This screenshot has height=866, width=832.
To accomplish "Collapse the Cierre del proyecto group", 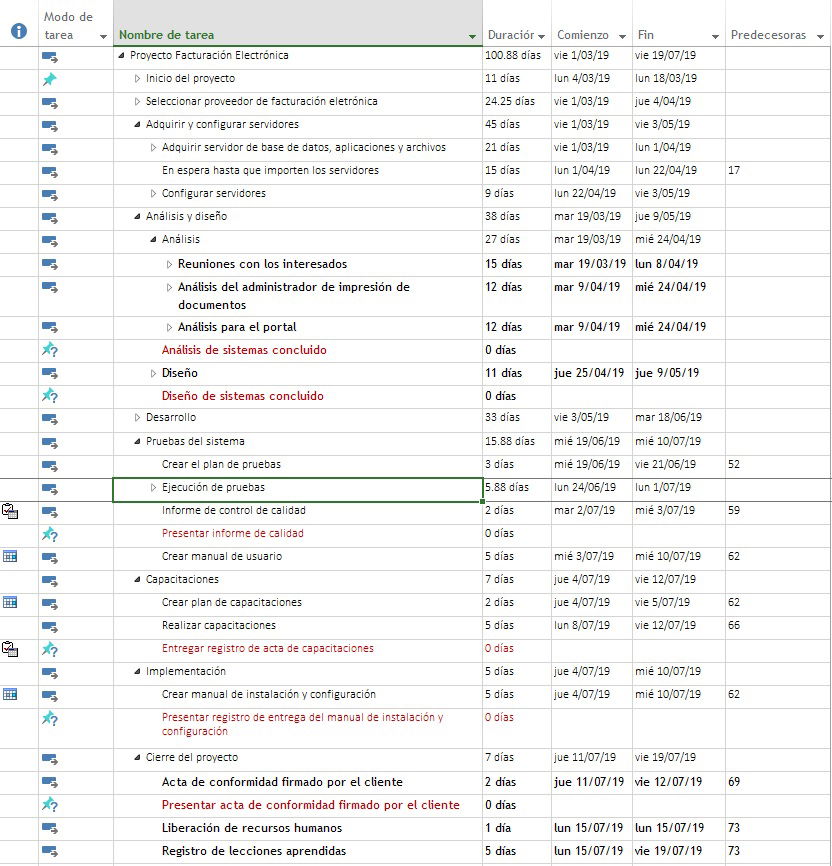I will tap(138, 757).
